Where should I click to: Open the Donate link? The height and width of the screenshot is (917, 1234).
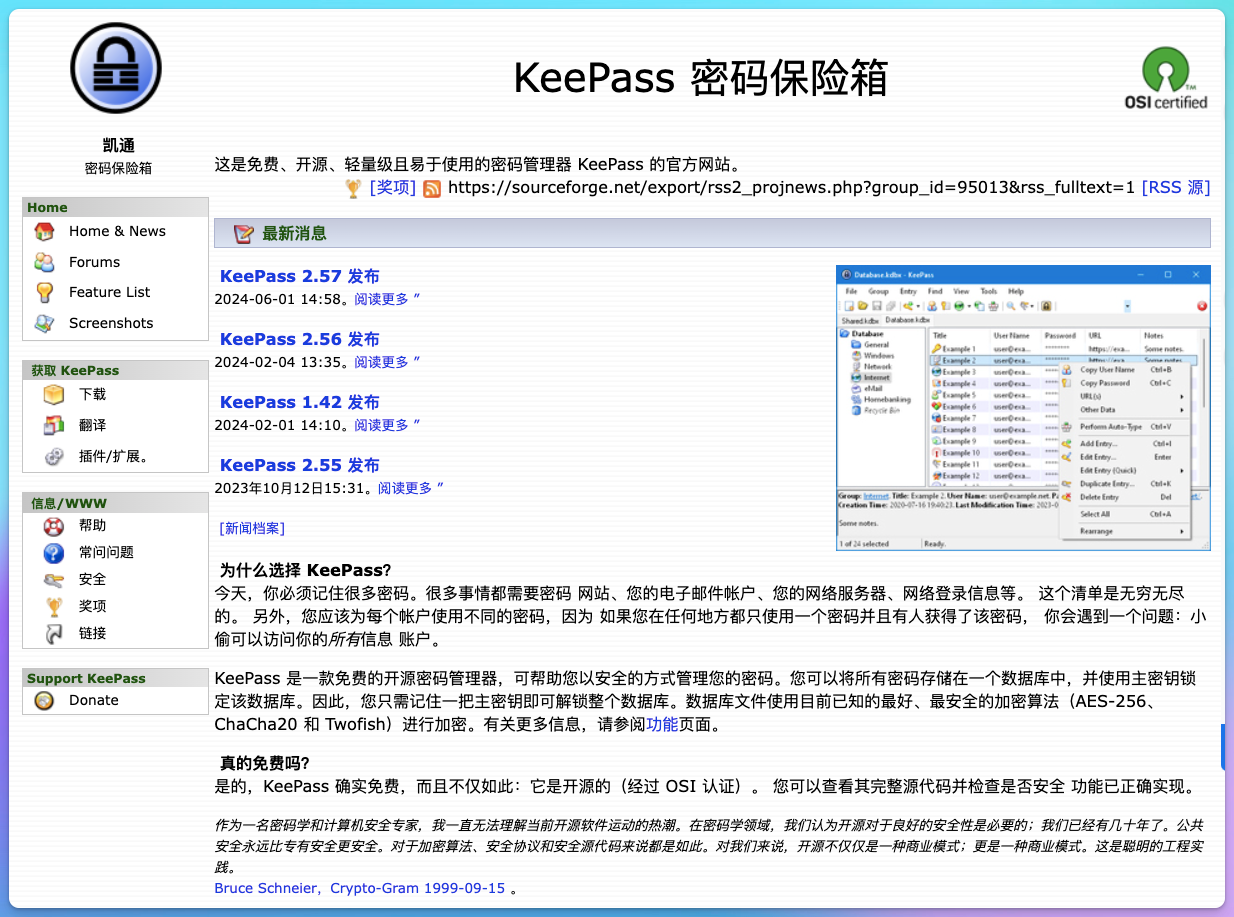coord(94,701)
